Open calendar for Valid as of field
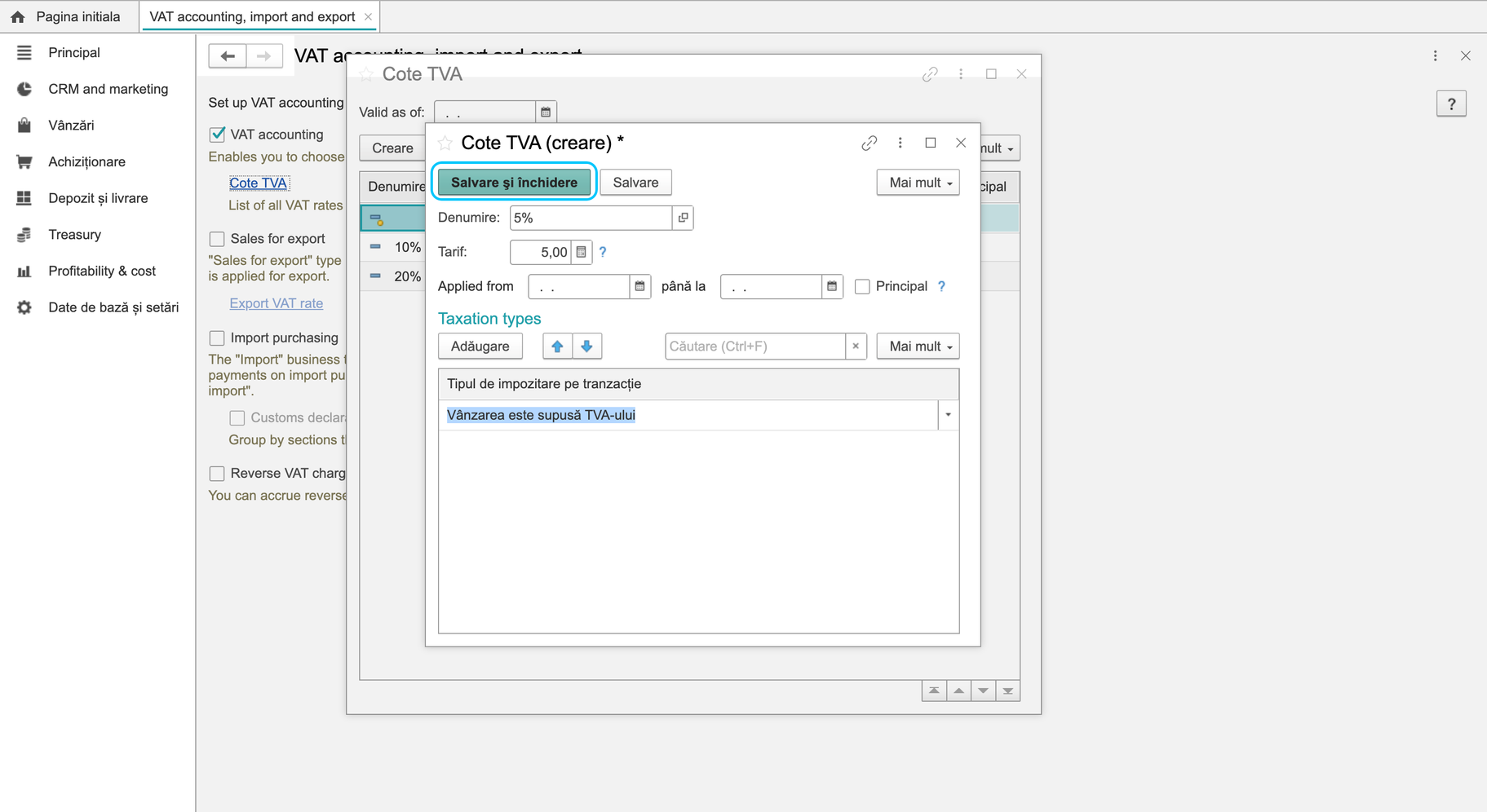Image resolution: width=1487 pixels, height=812 pixels. coord(546,112)
